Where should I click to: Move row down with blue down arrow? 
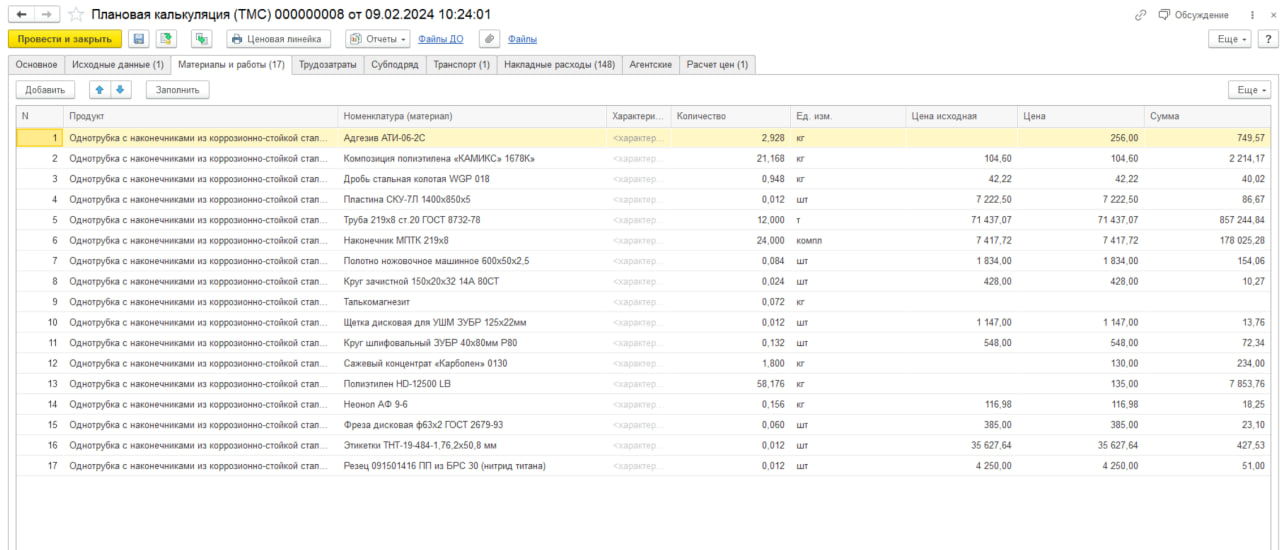[x=119, y=89]
